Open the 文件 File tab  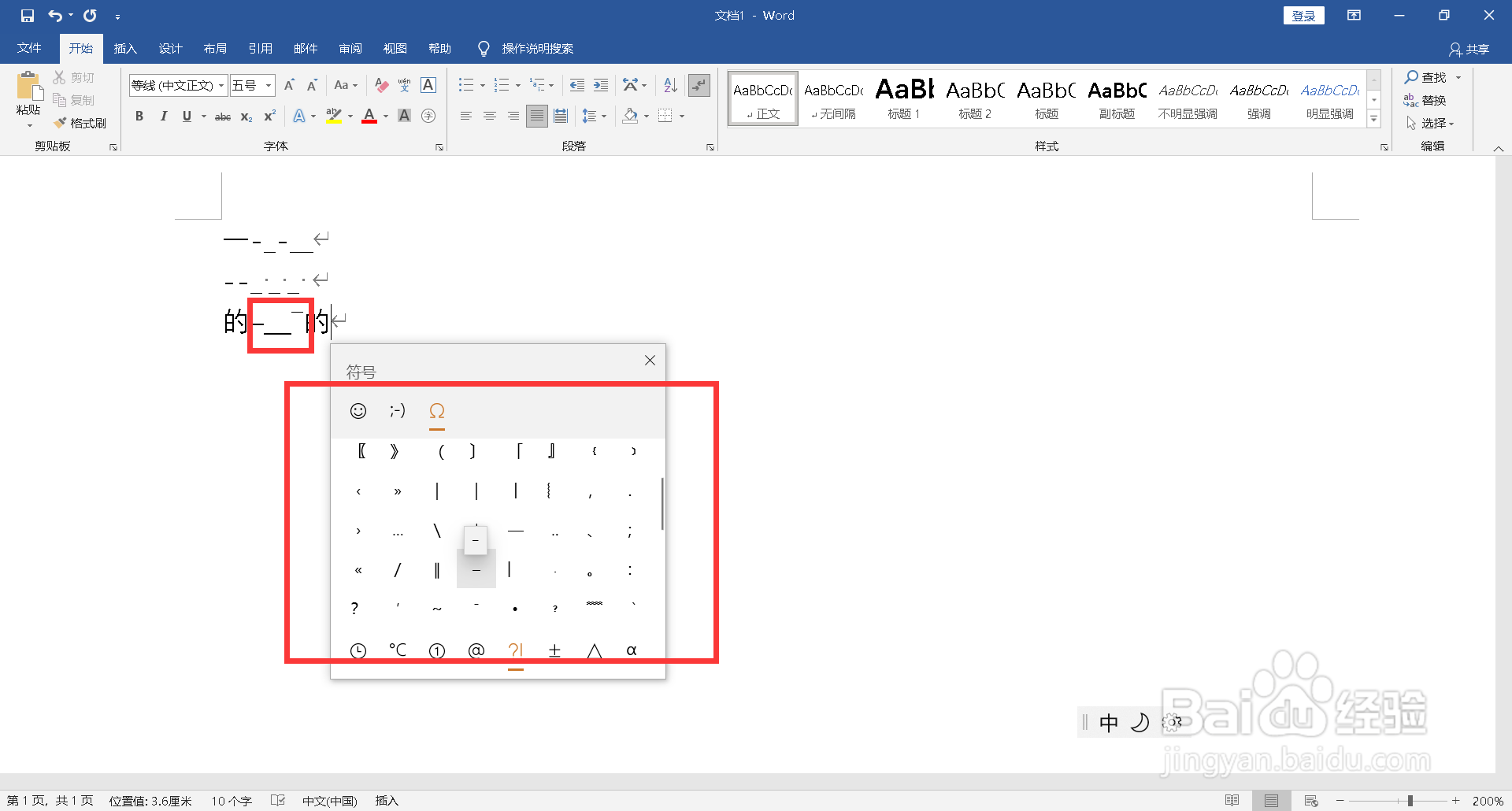click(29, 49)
